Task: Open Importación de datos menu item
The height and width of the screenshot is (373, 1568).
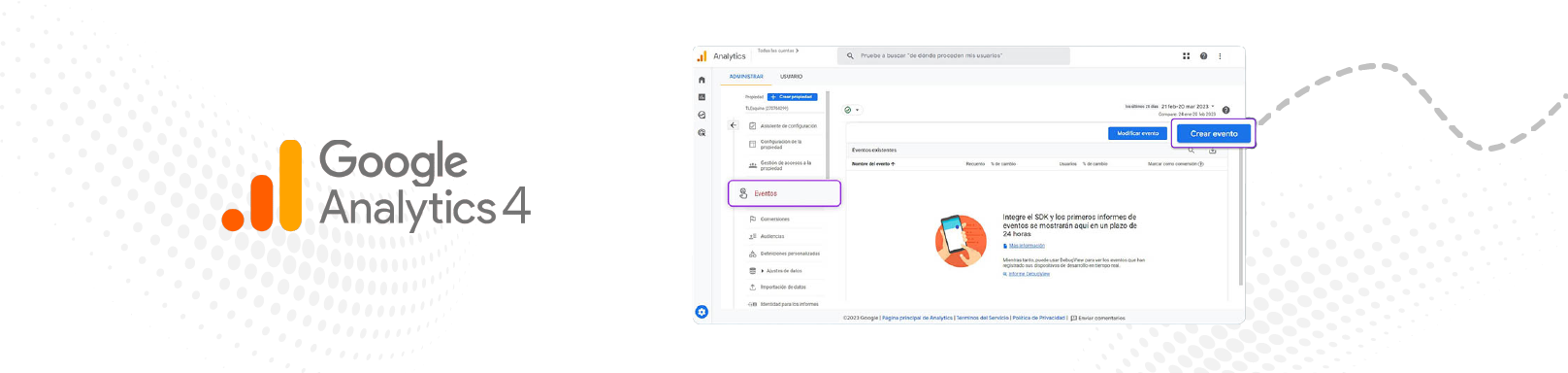Action: pyautogui.click(x=783, y=288)
